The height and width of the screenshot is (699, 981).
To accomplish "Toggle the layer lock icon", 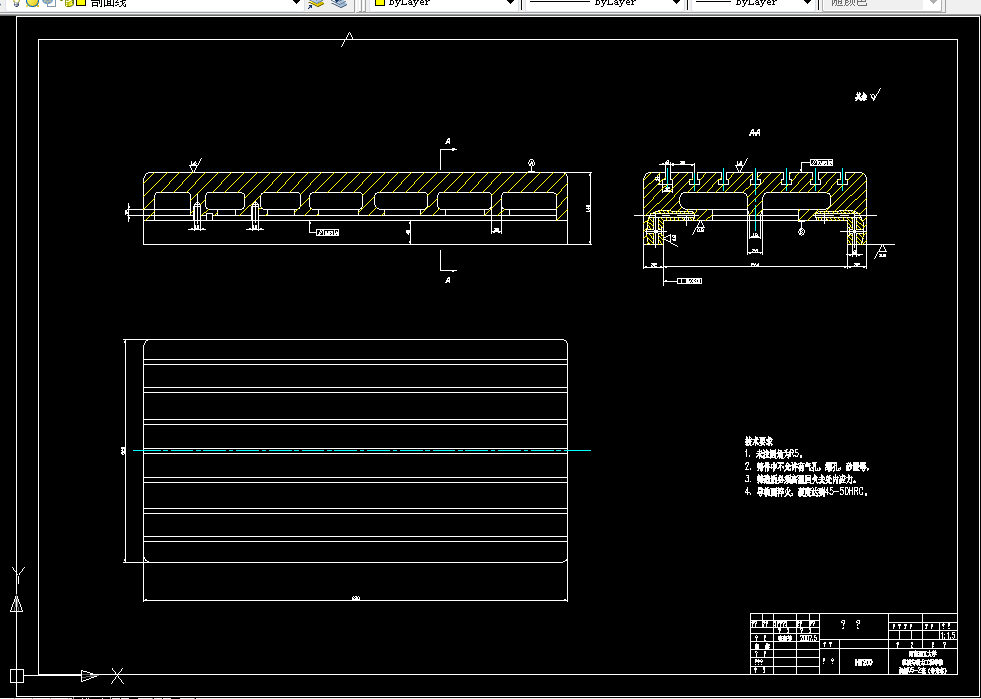I will tap(68, 3).
